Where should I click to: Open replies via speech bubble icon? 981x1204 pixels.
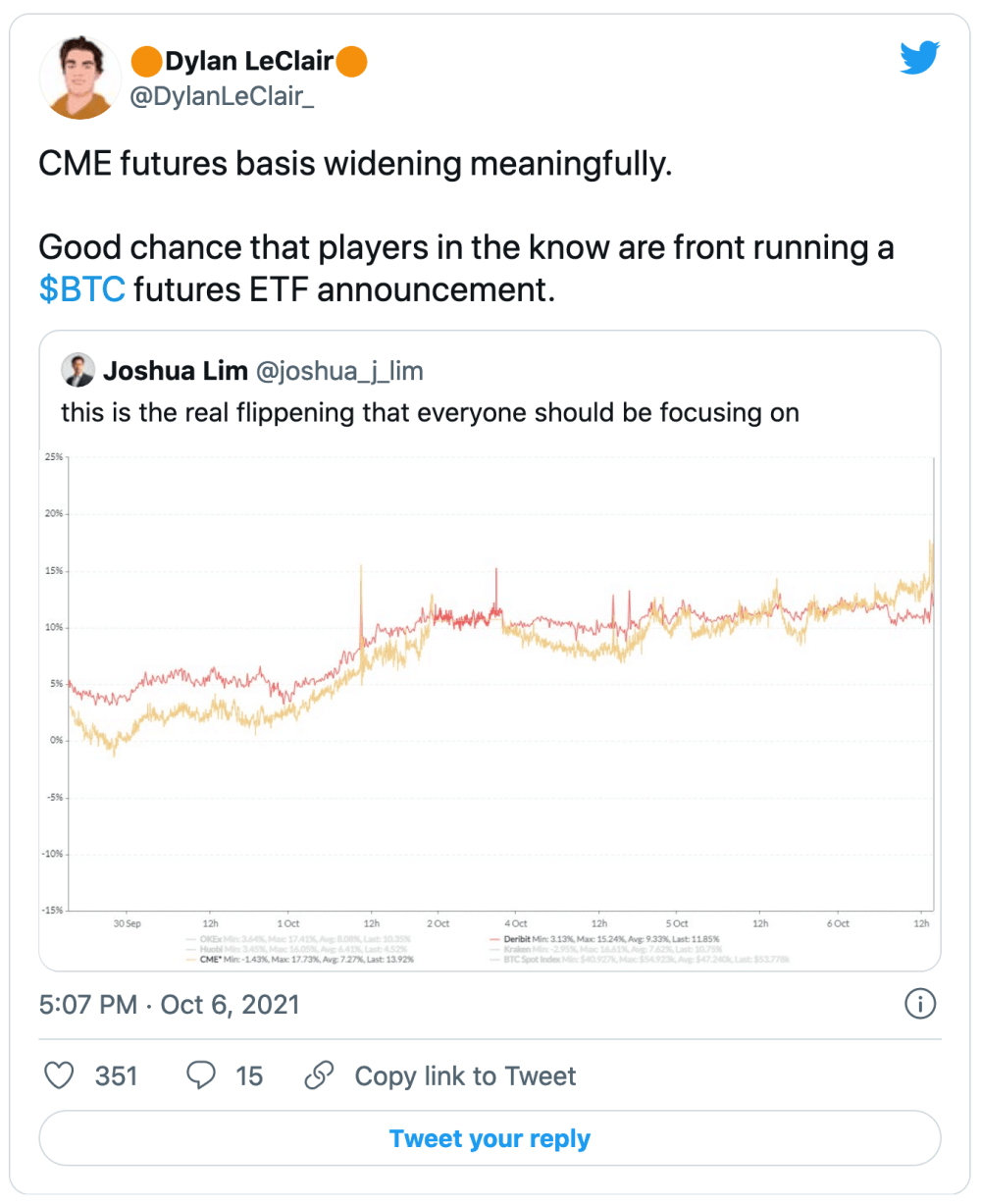click(201, 1075)
